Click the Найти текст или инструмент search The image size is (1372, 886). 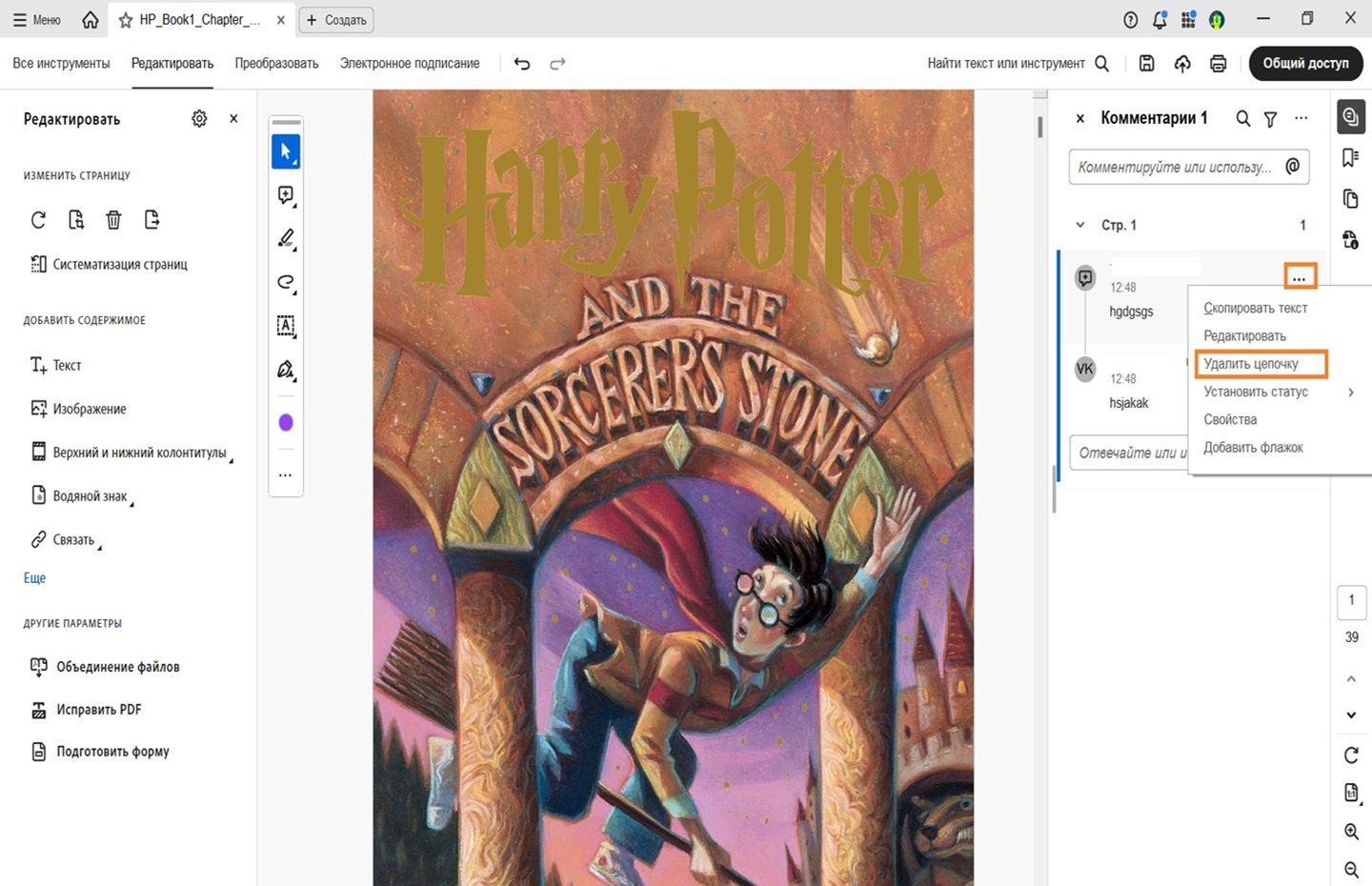(x=1018, y=64)
